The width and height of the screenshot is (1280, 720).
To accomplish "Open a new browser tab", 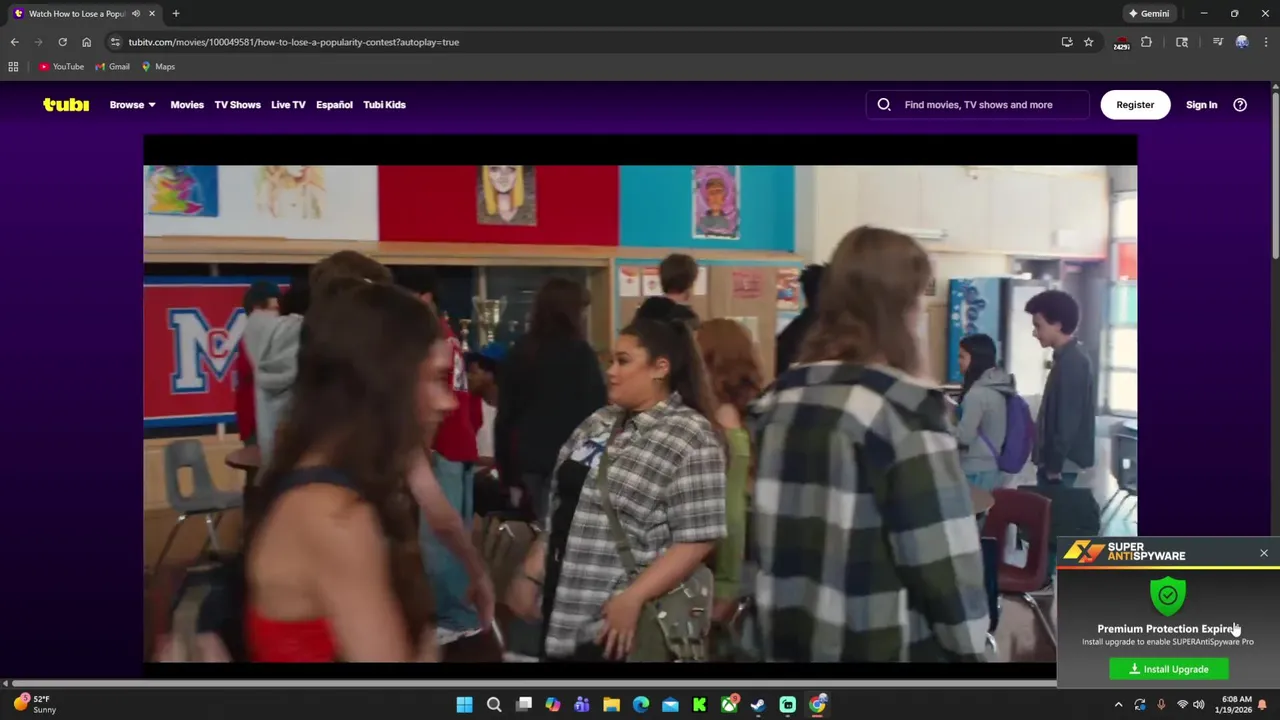I will point(175,13).
